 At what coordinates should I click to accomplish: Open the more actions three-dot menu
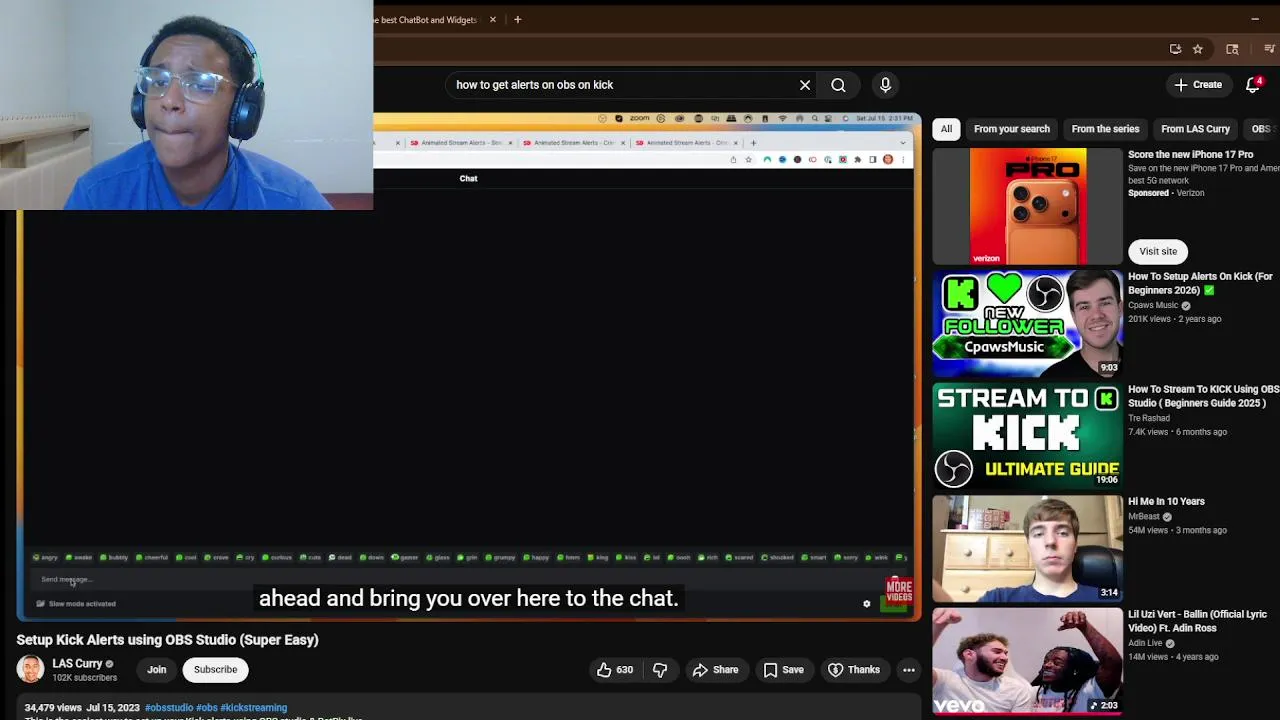point(909,670)
